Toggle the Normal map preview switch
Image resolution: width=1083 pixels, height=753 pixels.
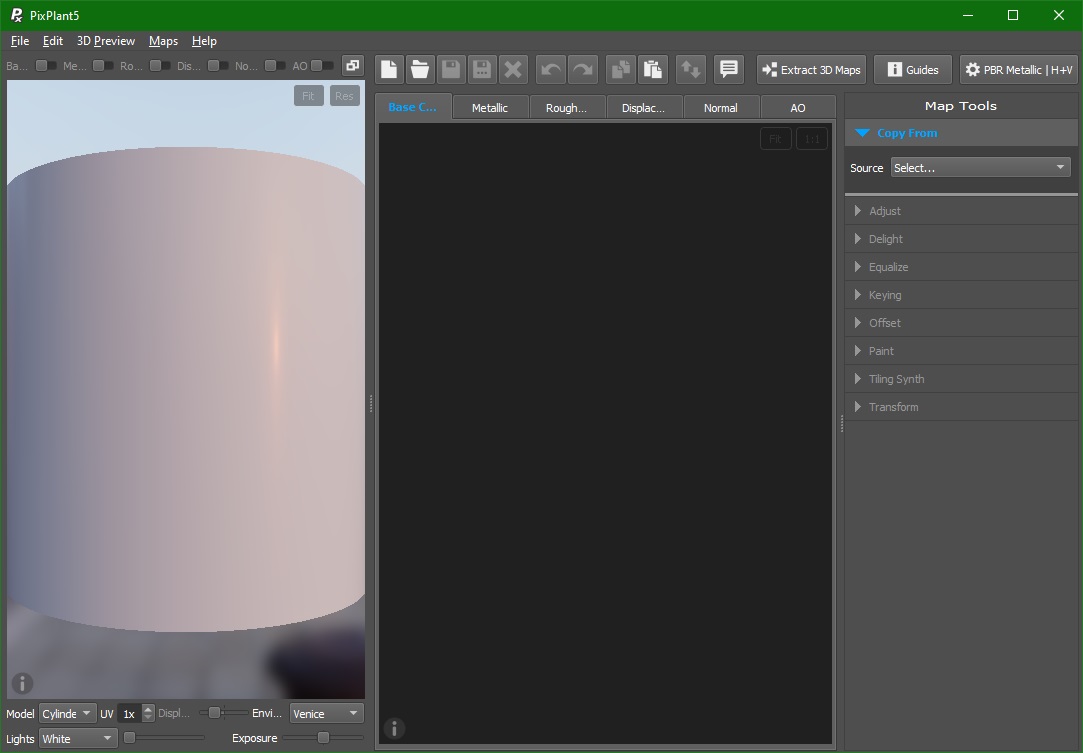click(x=275, y=66)
